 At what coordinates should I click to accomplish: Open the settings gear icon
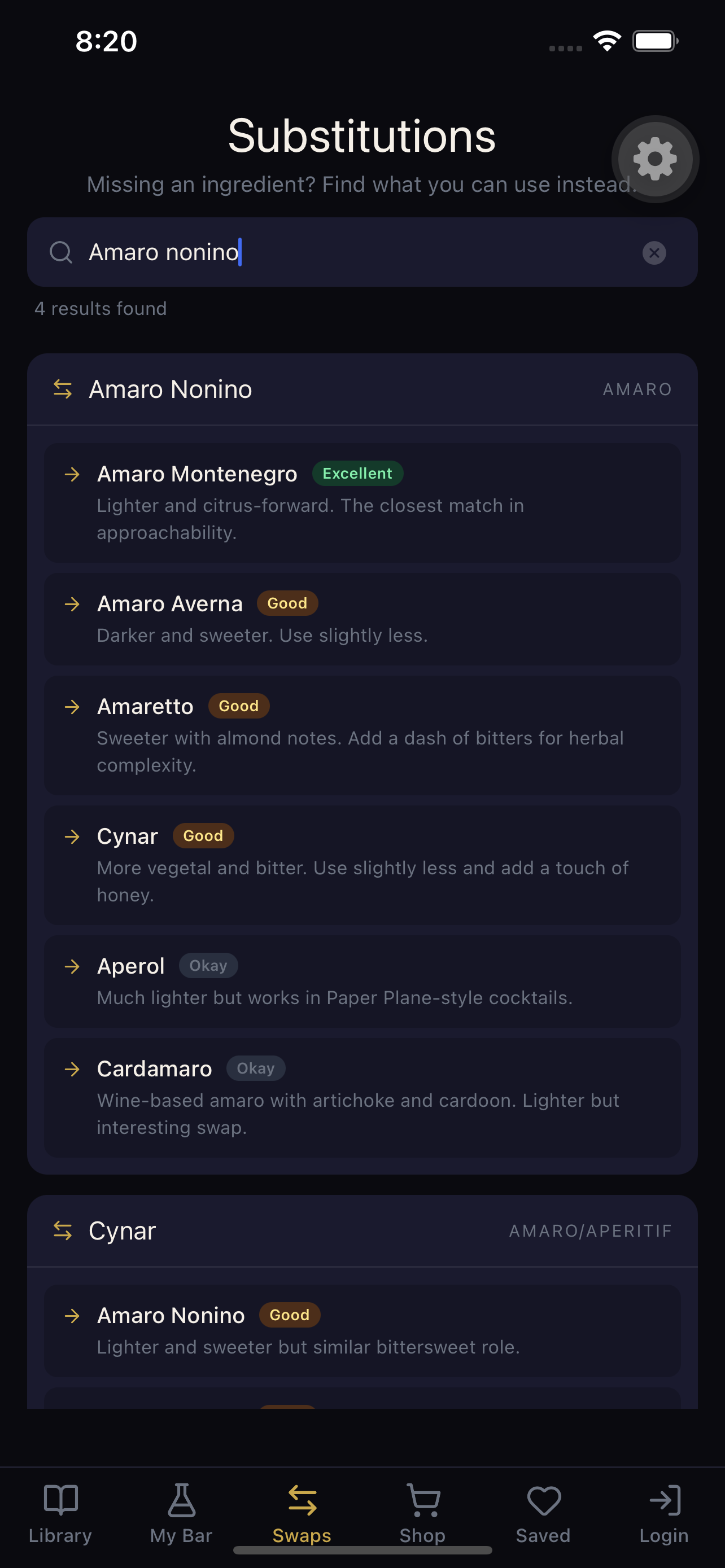(x=655, y=159)
